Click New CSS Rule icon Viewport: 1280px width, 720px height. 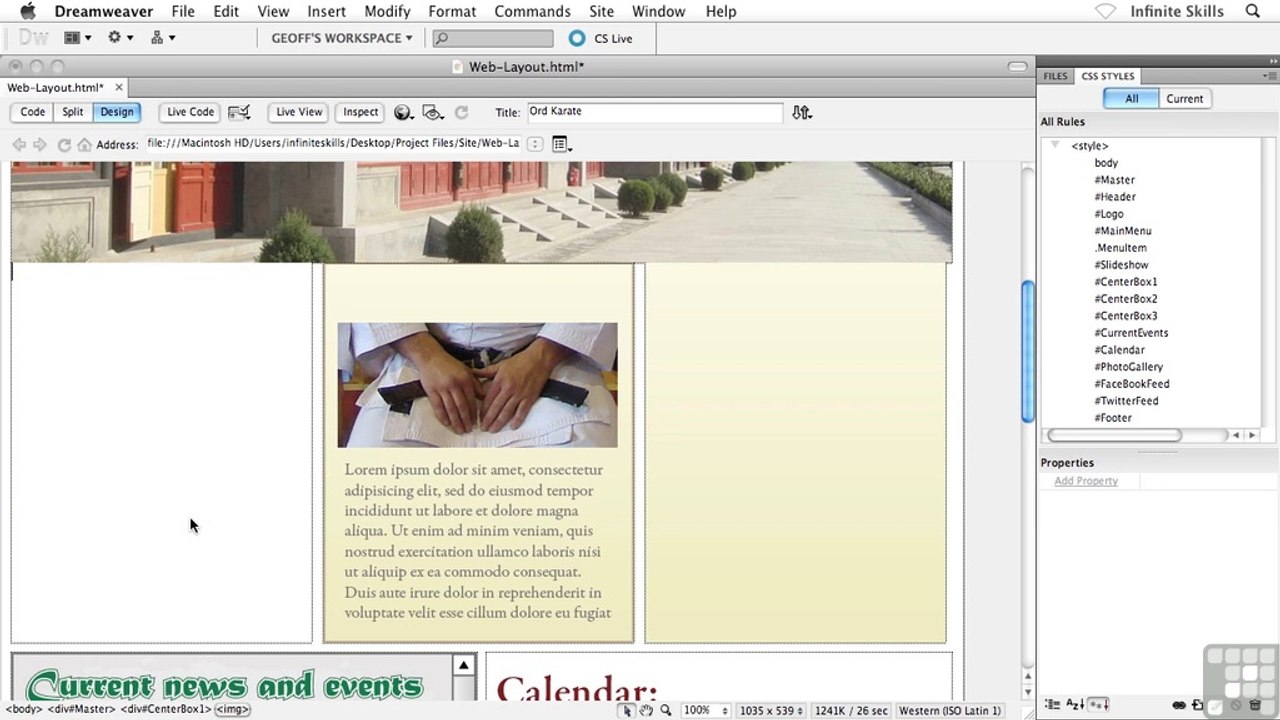pyautogui.click(x=1197, y=705)
